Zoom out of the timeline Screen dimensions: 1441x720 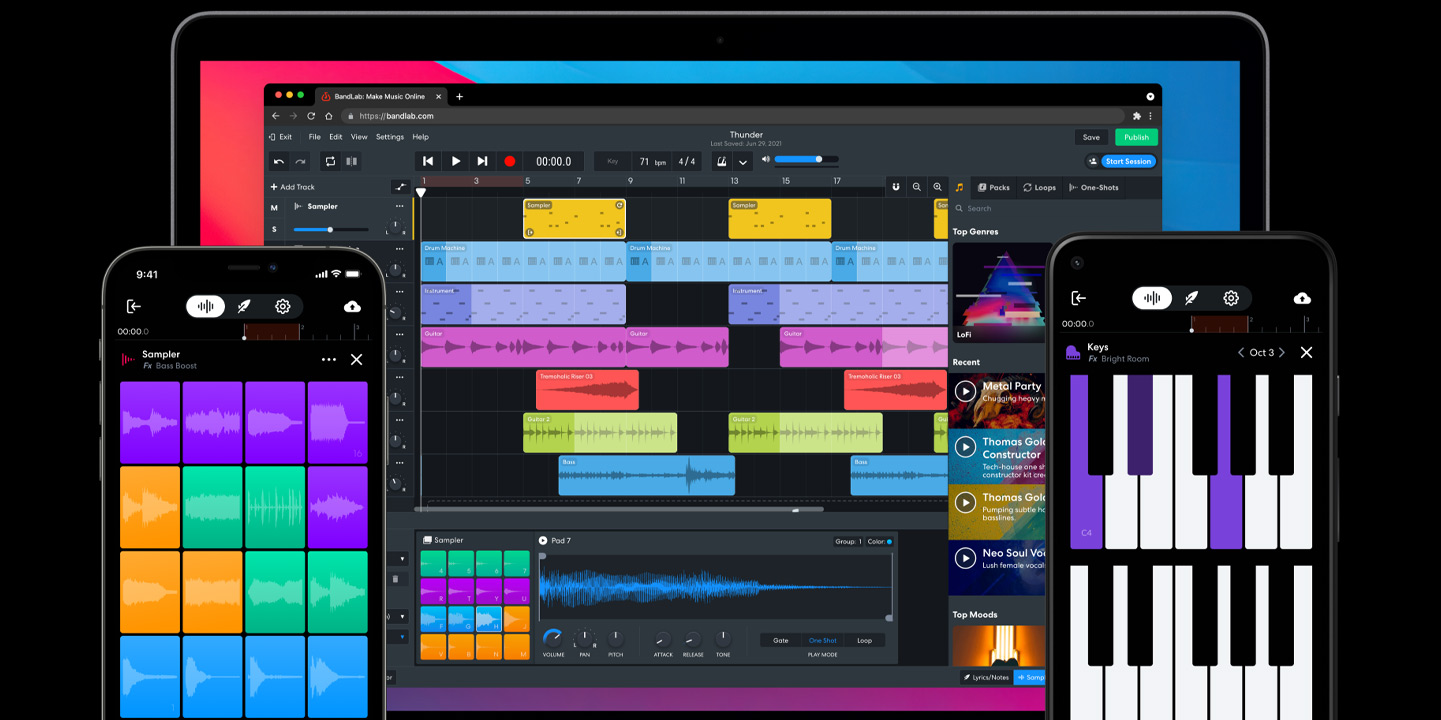click(917, 187)
